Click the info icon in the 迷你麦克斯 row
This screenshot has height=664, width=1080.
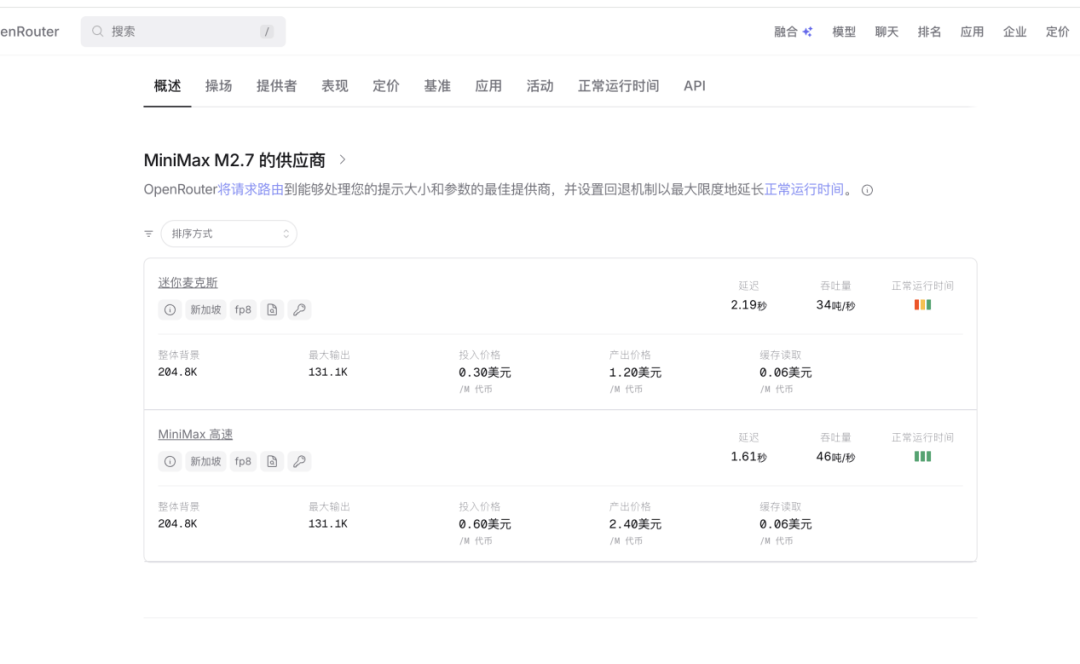(170, 310)
